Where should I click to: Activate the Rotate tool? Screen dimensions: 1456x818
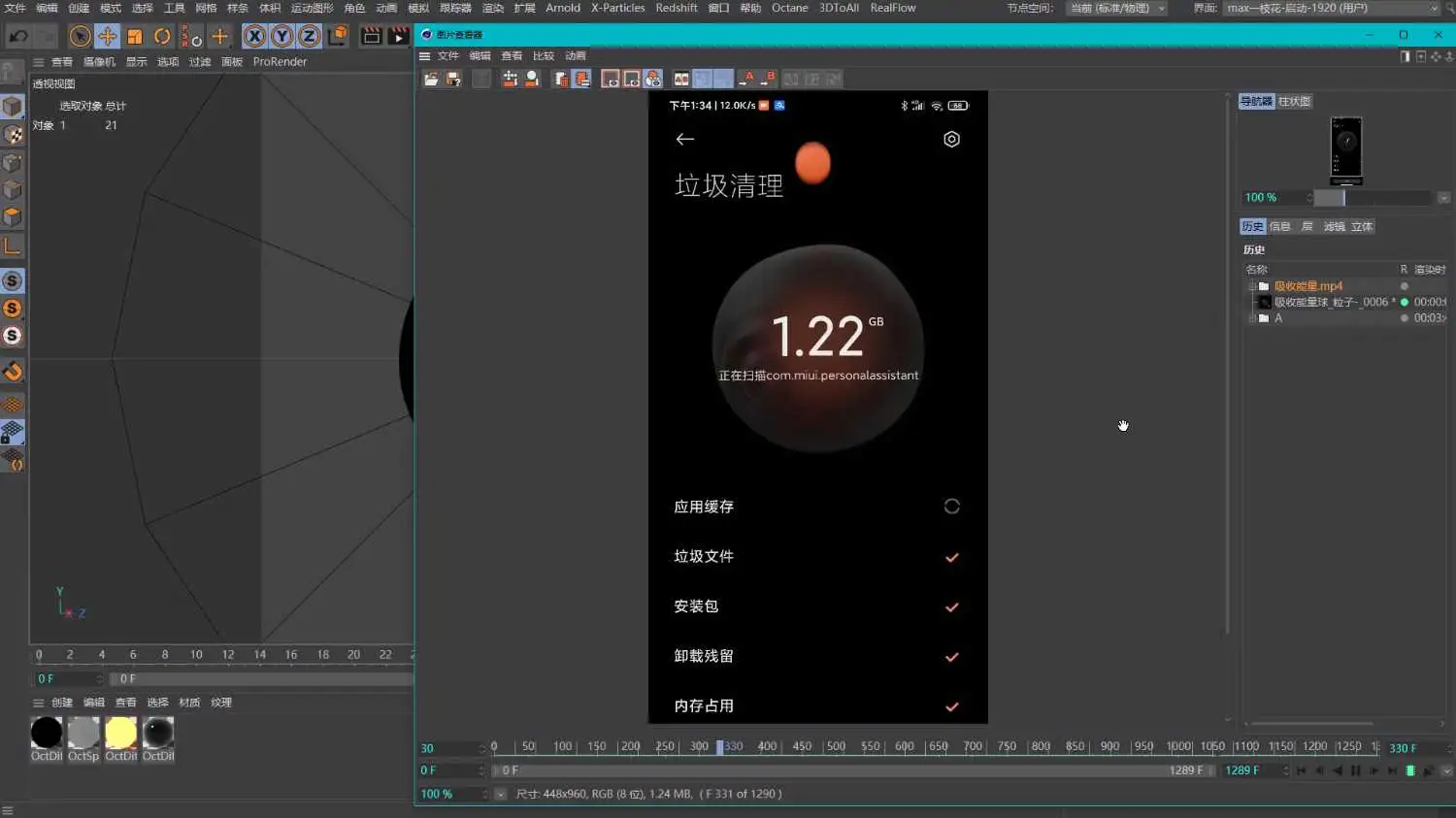point(162,37)
